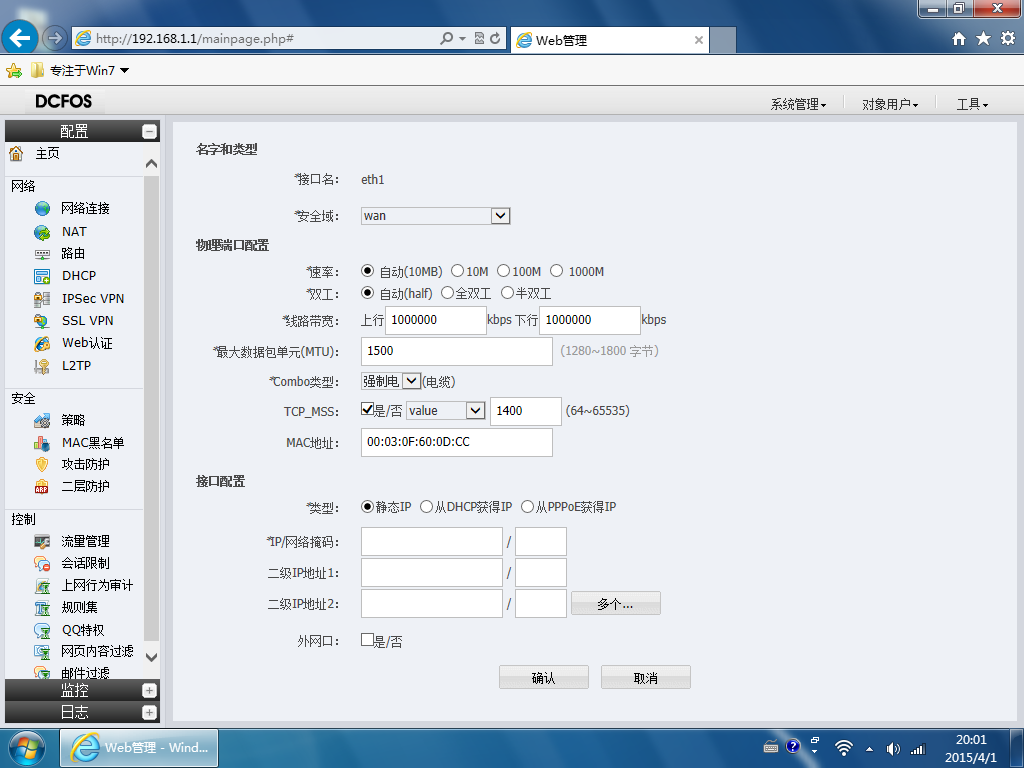Click the browser back arrow button
Viewport: 1024px width, 768px height.
tap(20, 38)
